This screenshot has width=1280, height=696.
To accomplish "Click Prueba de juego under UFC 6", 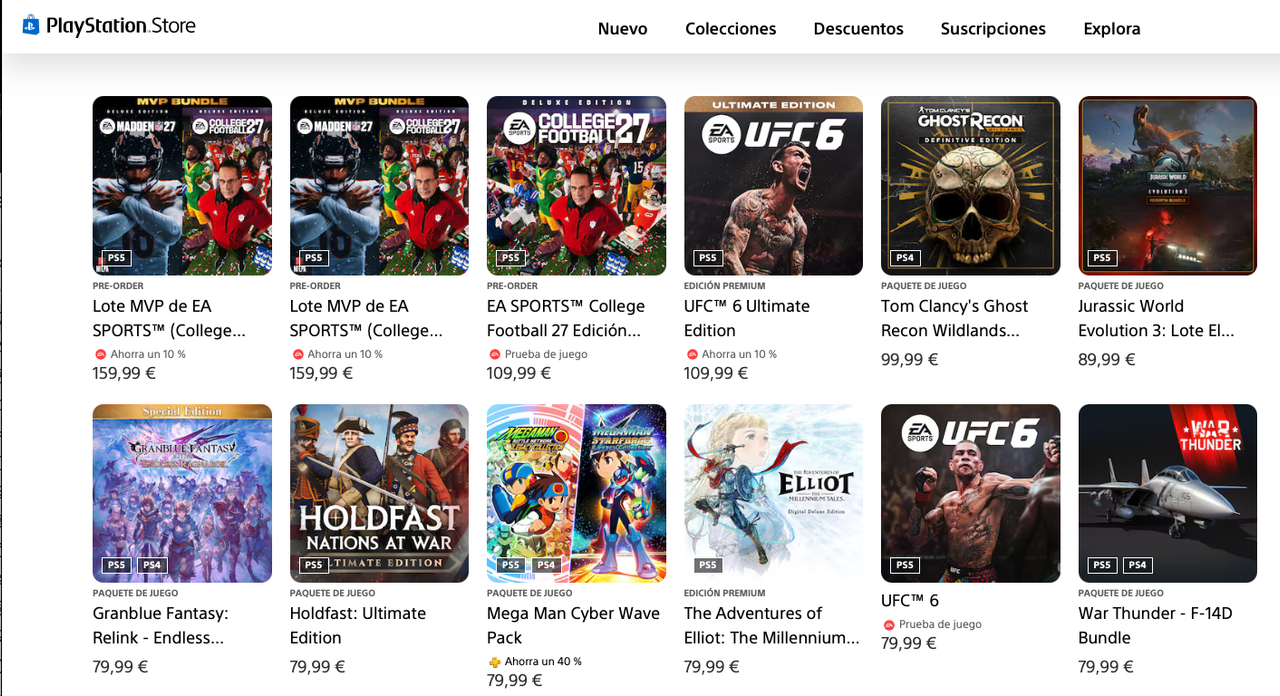I will 940,625.
